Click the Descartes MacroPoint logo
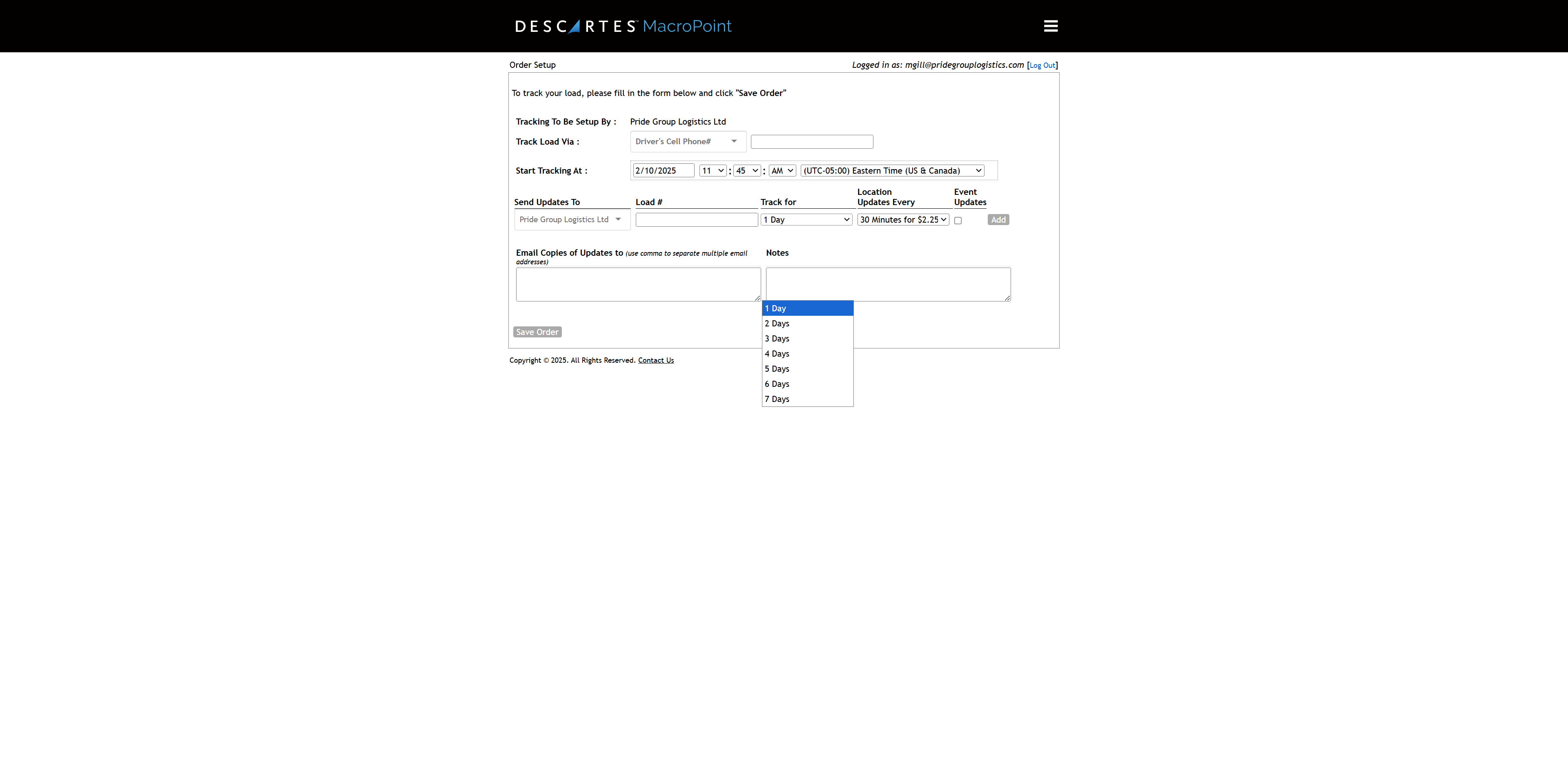Image resolution: width=1568 pixels, height=779 pixels. pyautogui.click(x=623, y=26)
